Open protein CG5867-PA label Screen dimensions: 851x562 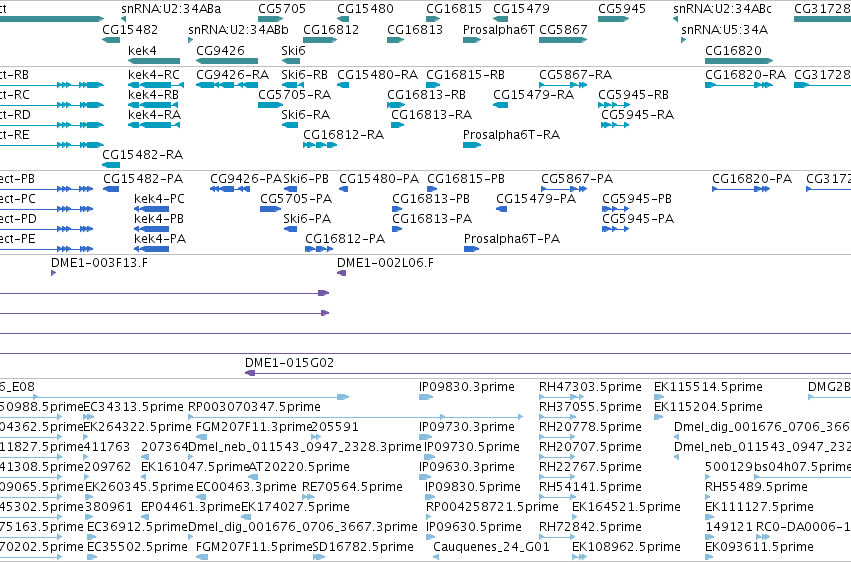577,178
